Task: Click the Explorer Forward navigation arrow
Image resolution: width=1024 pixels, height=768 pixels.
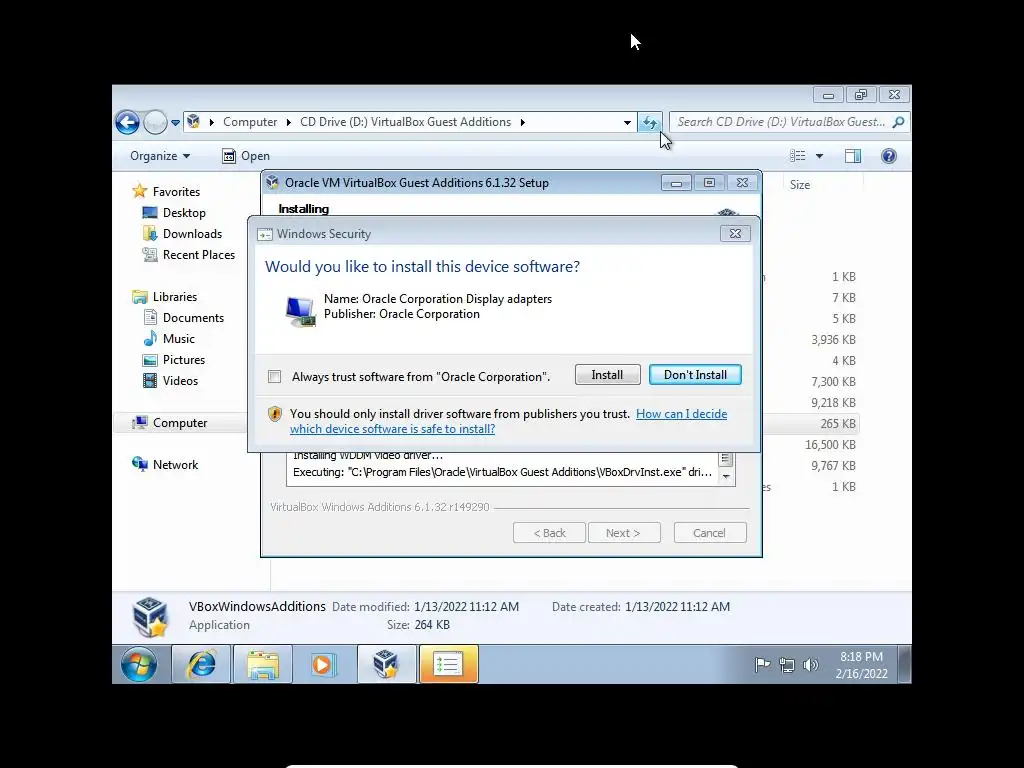Action: 155,122
